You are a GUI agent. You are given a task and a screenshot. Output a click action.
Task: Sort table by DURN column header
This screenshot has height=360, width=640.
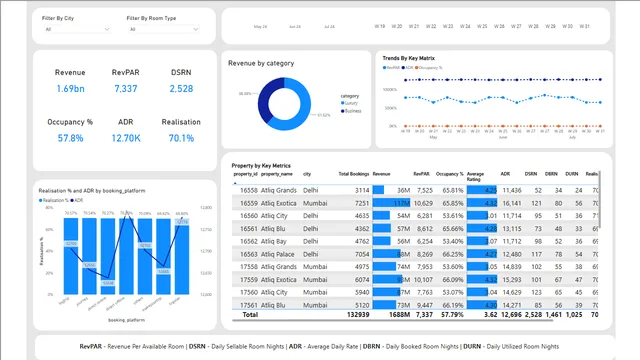click(571, 174)
